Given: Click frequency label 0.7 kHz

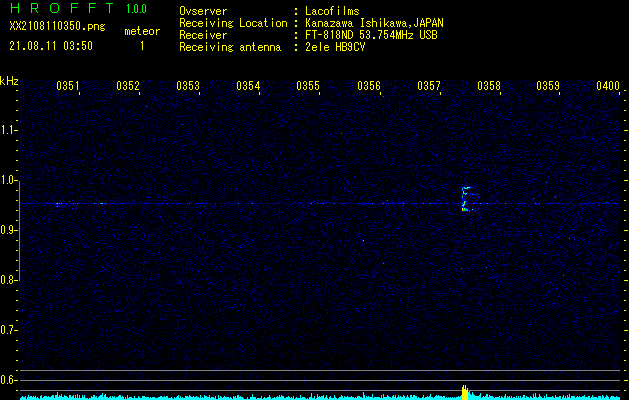Looking at the screenshot, I should (x=8, y=330).
